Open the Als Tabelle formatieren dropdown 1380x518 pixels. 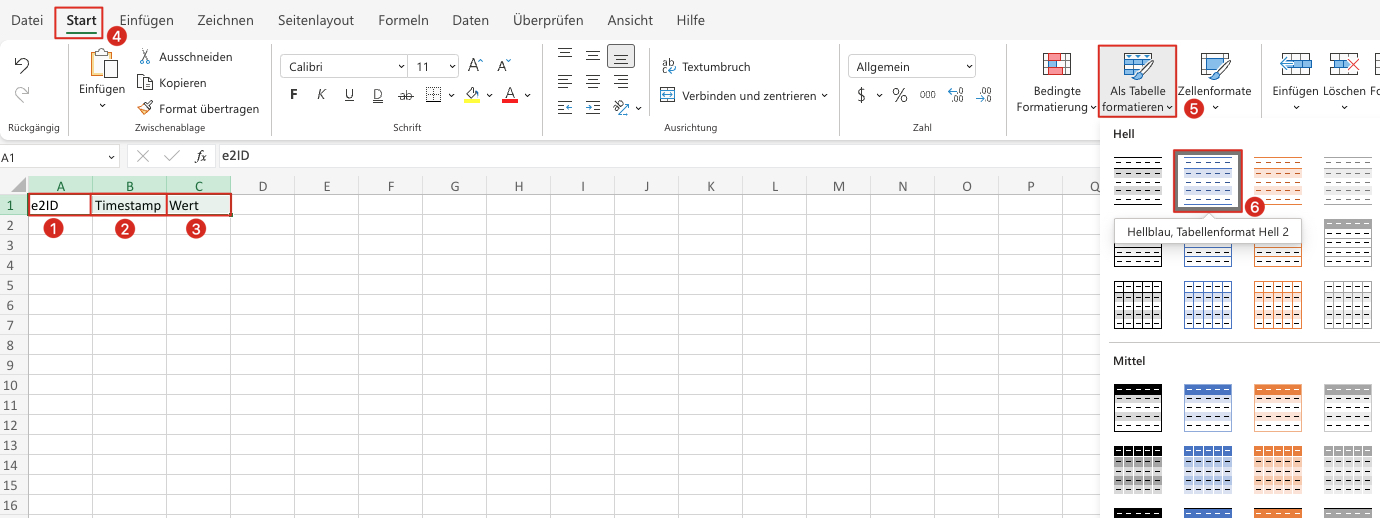(1137, 82)
